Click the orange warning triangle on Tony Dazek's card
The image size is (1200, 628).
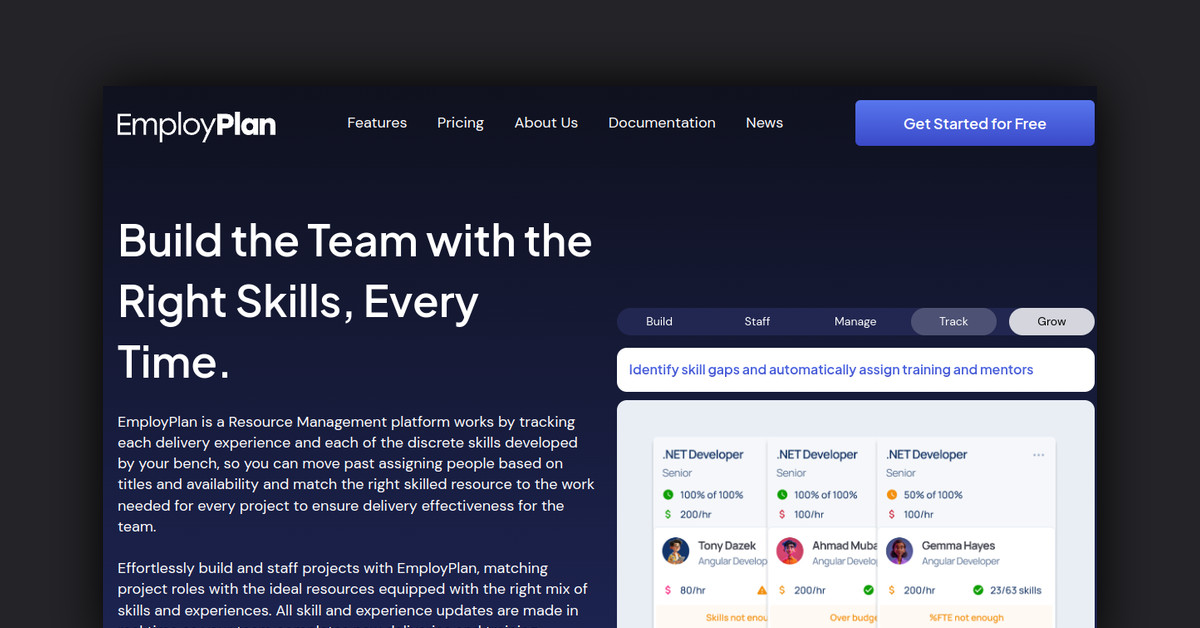pos(762,590)
